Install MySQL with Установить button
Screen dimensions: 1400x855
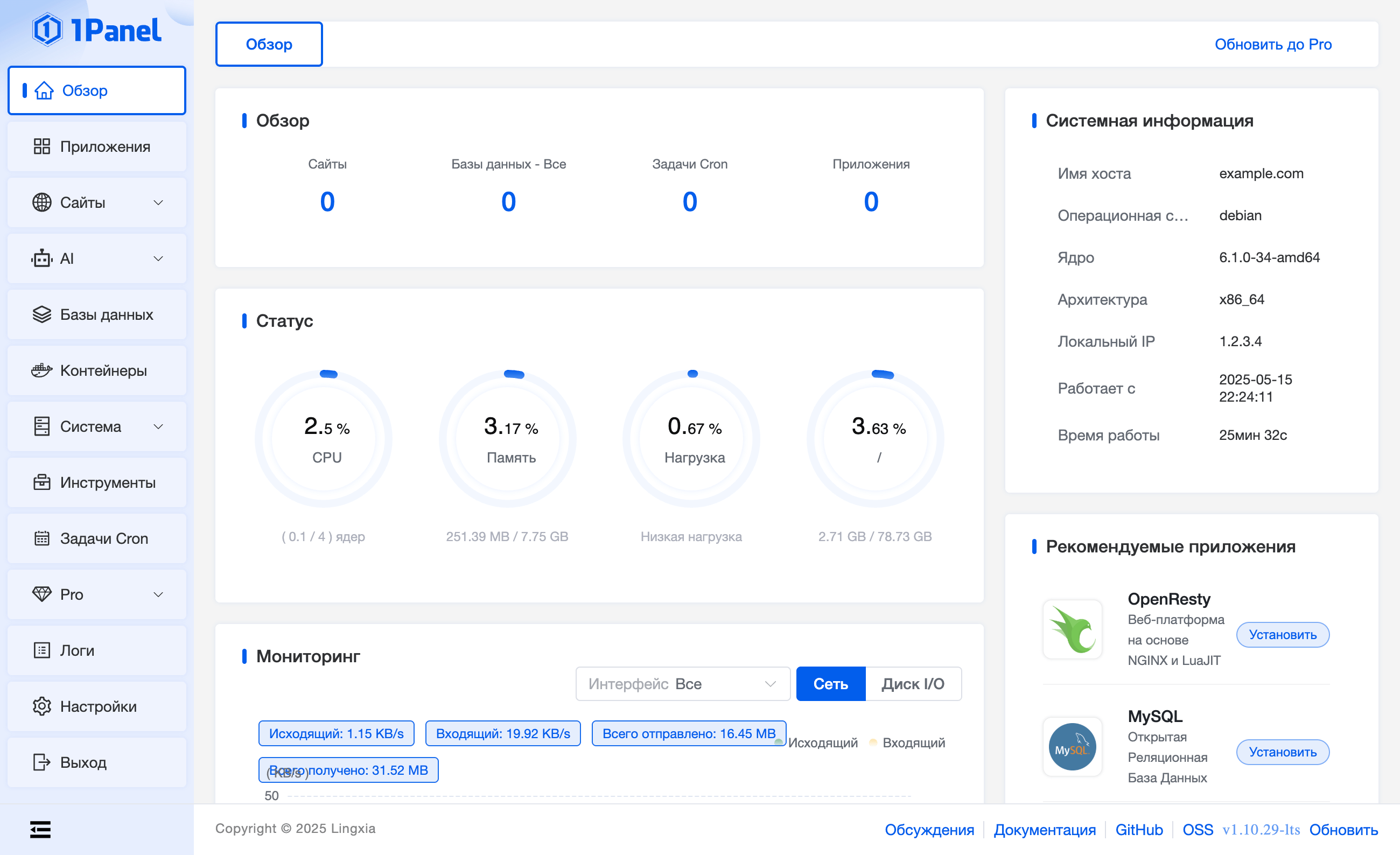coord(1283,752)
